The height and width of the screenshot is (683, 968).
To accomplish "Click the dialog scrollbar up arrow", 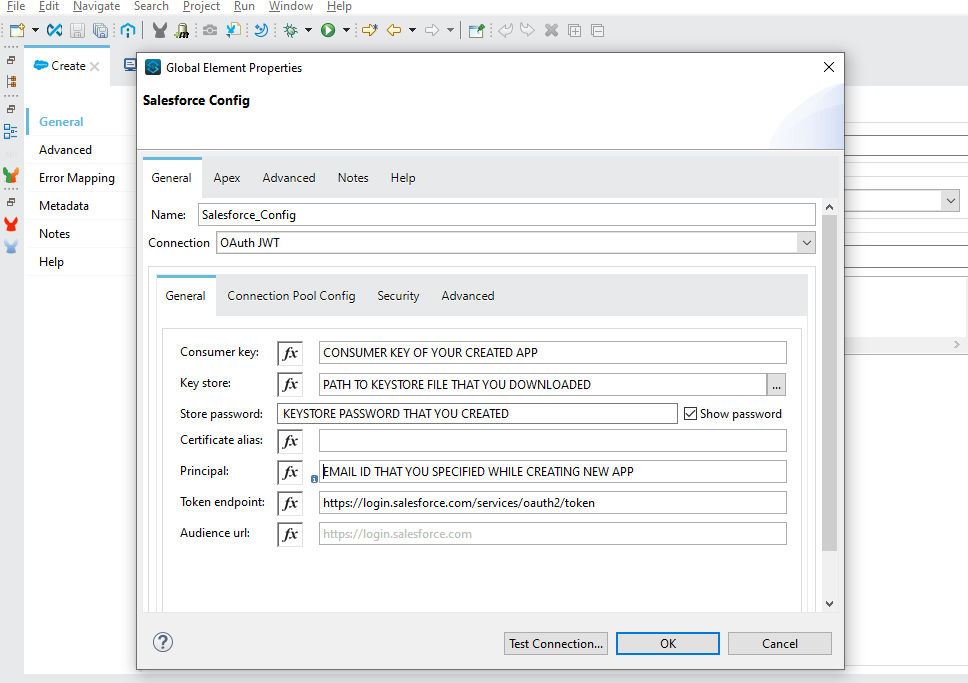I will 829,207.
